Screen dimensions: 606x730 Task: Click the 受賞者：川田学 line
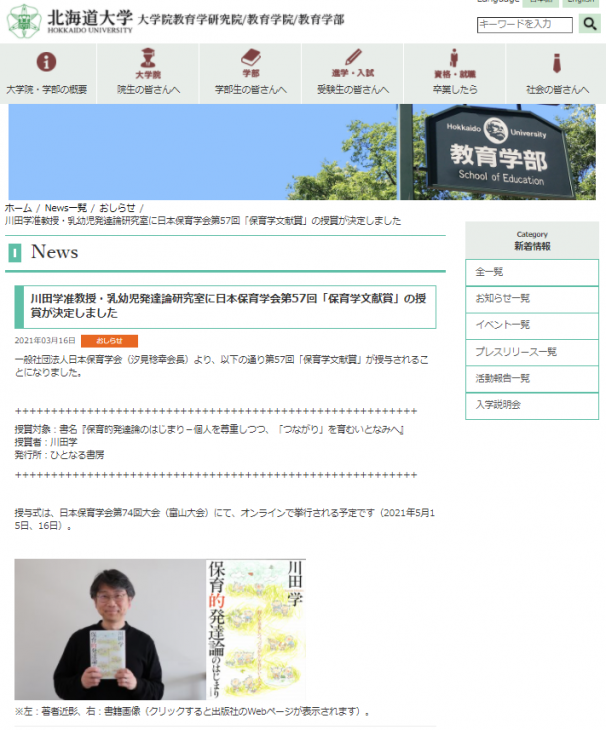[46, 442]
